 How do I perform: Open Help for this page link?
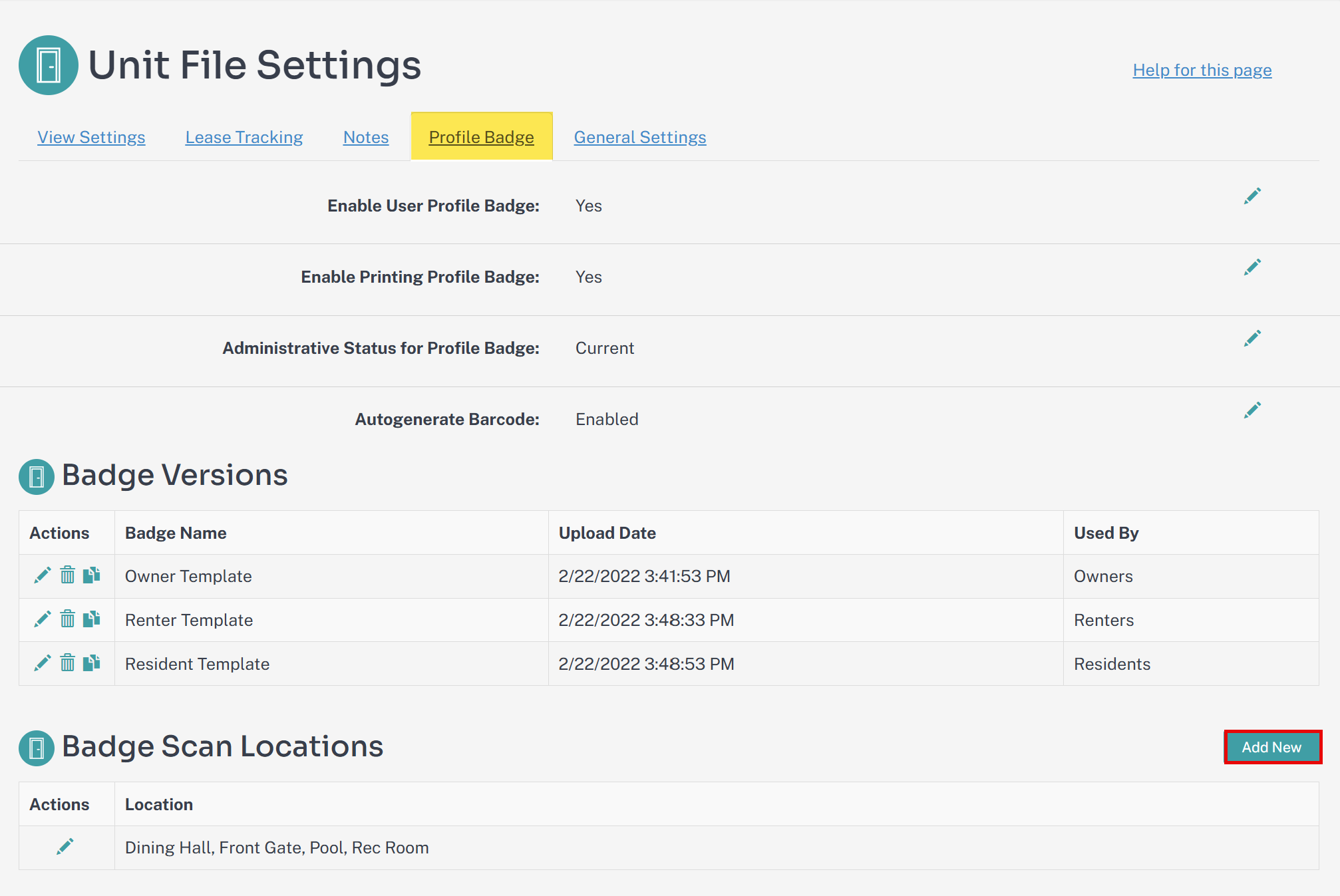1202,71
